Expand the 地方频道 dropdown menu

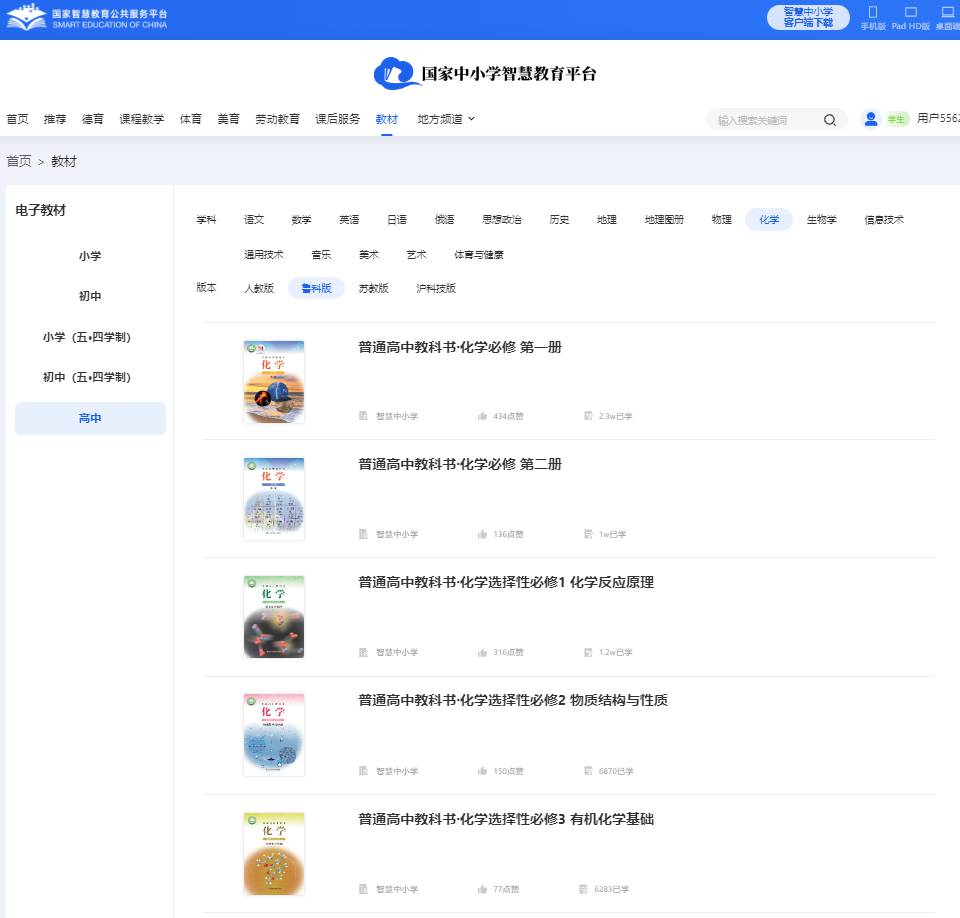point(444,118)
